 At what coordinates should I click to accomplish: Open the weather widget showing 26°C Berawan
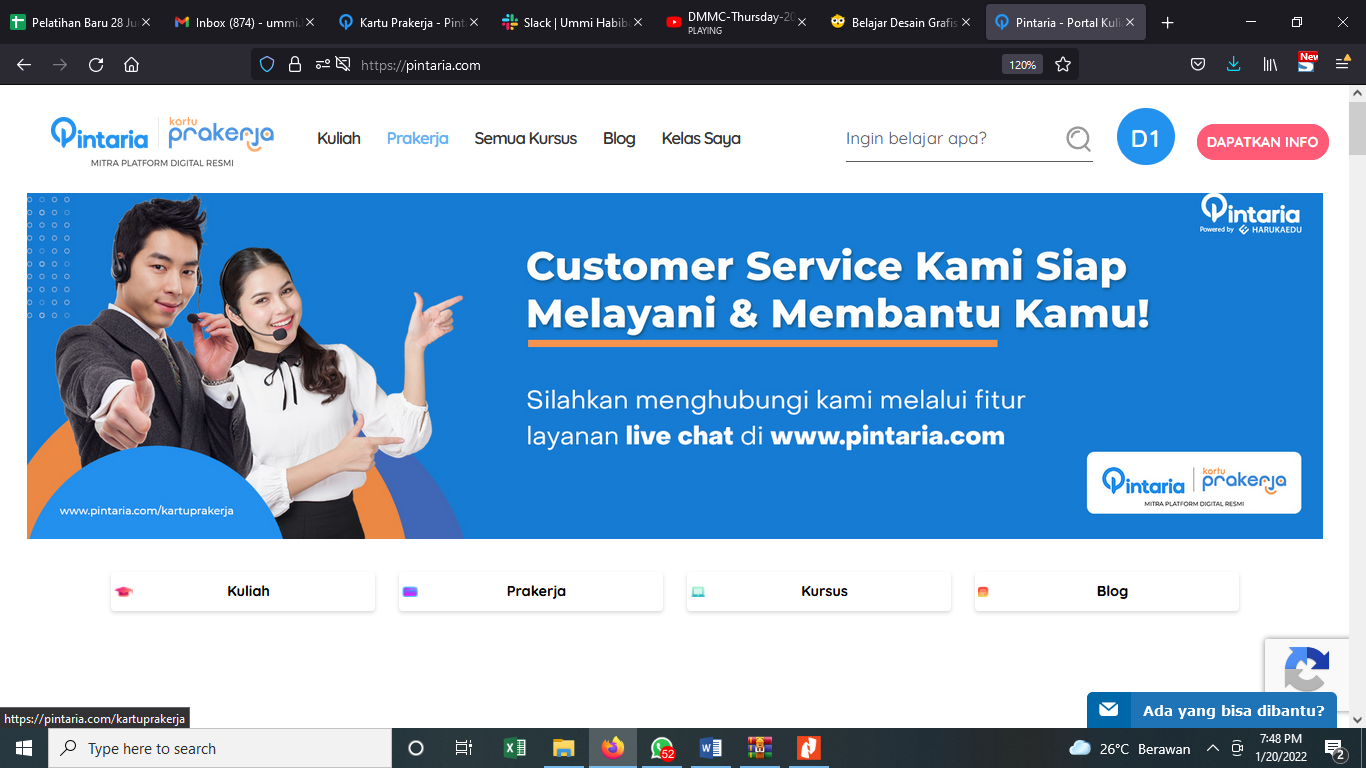click(1130, 748)
